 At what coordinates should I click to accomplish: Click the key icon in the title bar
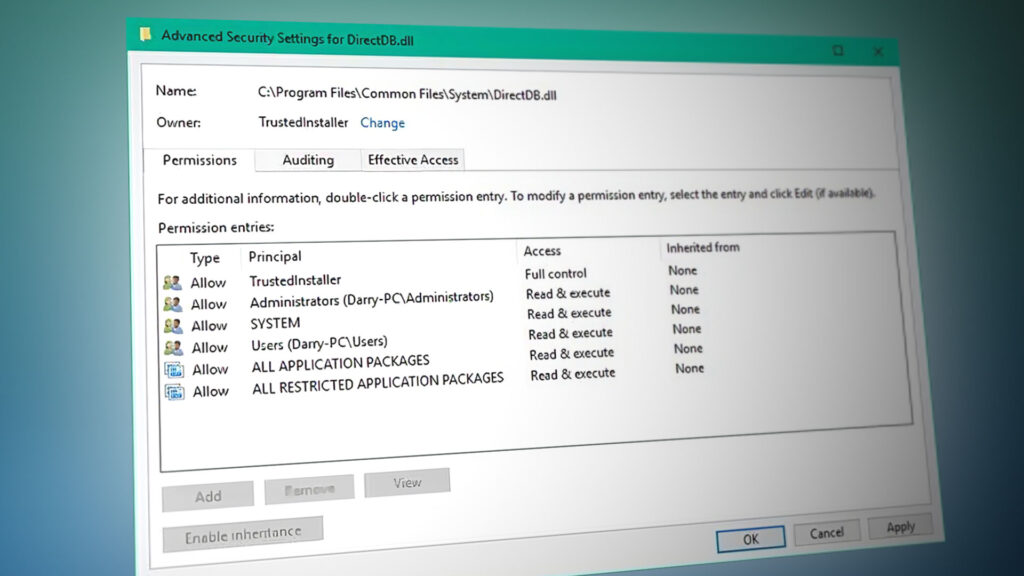pyautogui.click(x=146, y=32)
